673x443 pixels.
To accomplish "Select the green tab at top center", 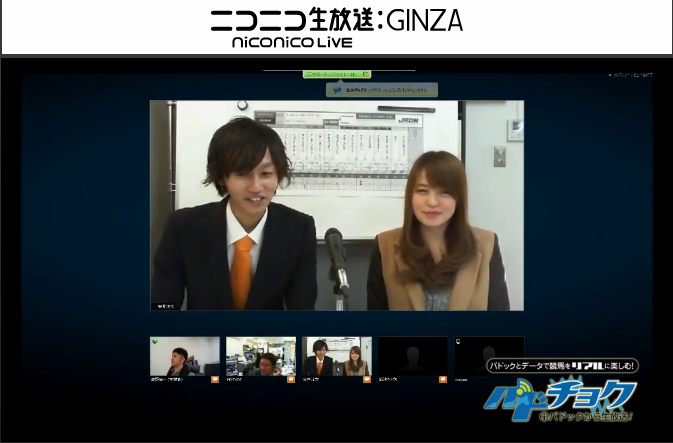I will point(337,74).
